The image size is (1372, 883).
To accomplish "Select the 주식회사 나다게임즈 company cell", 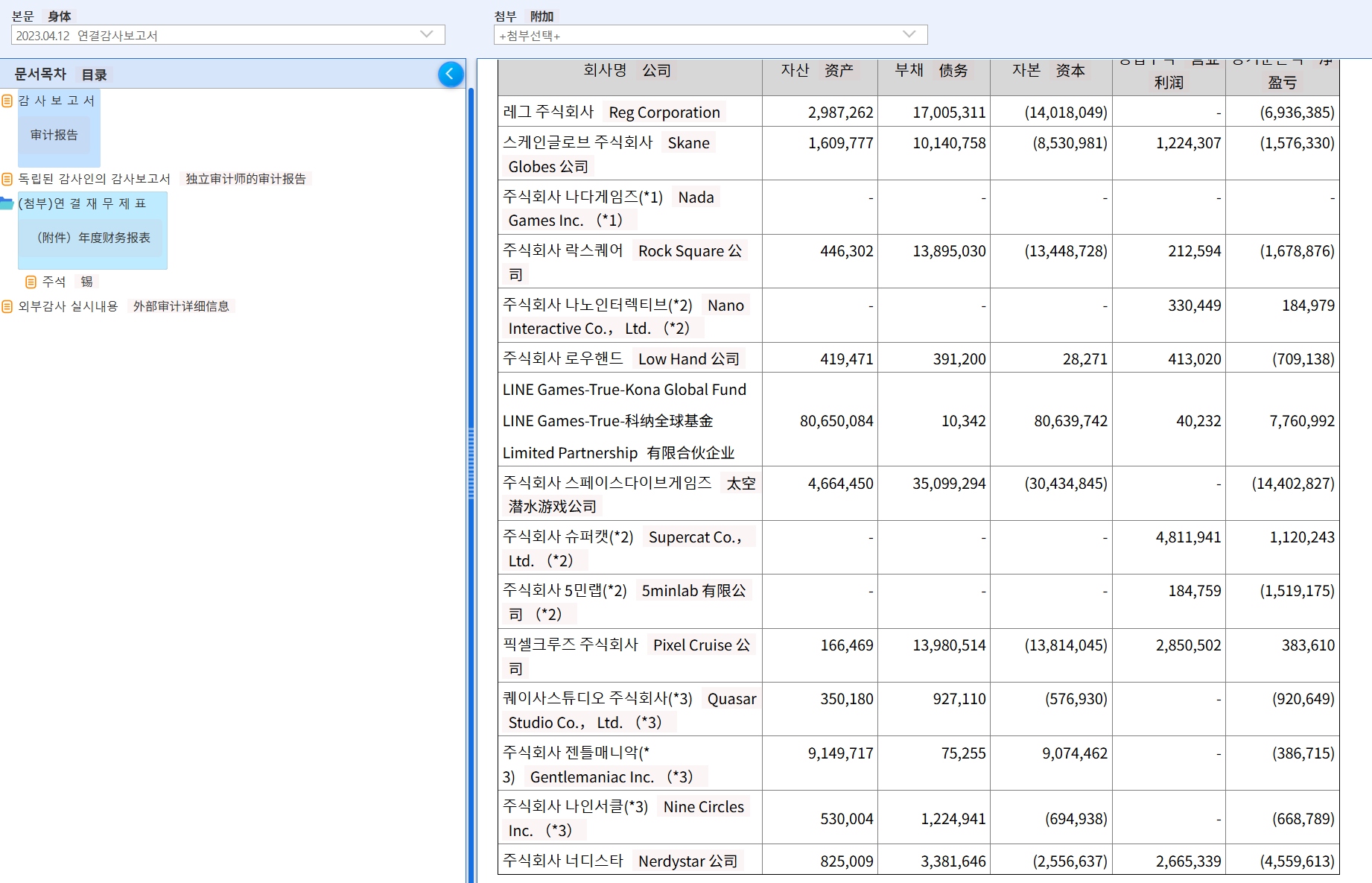I will (x=630, y=208).
